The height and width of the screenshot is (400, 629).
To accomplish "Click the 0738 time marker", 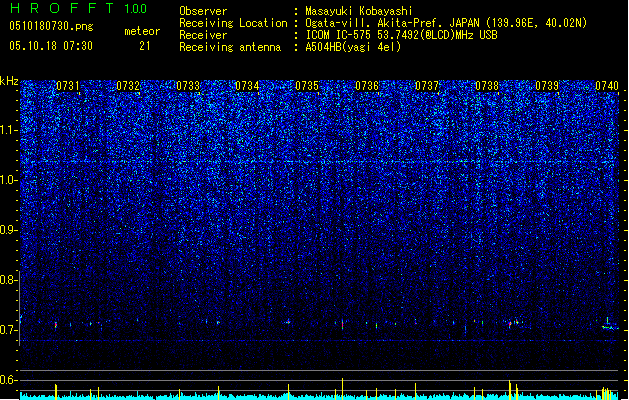I will 487,86.
